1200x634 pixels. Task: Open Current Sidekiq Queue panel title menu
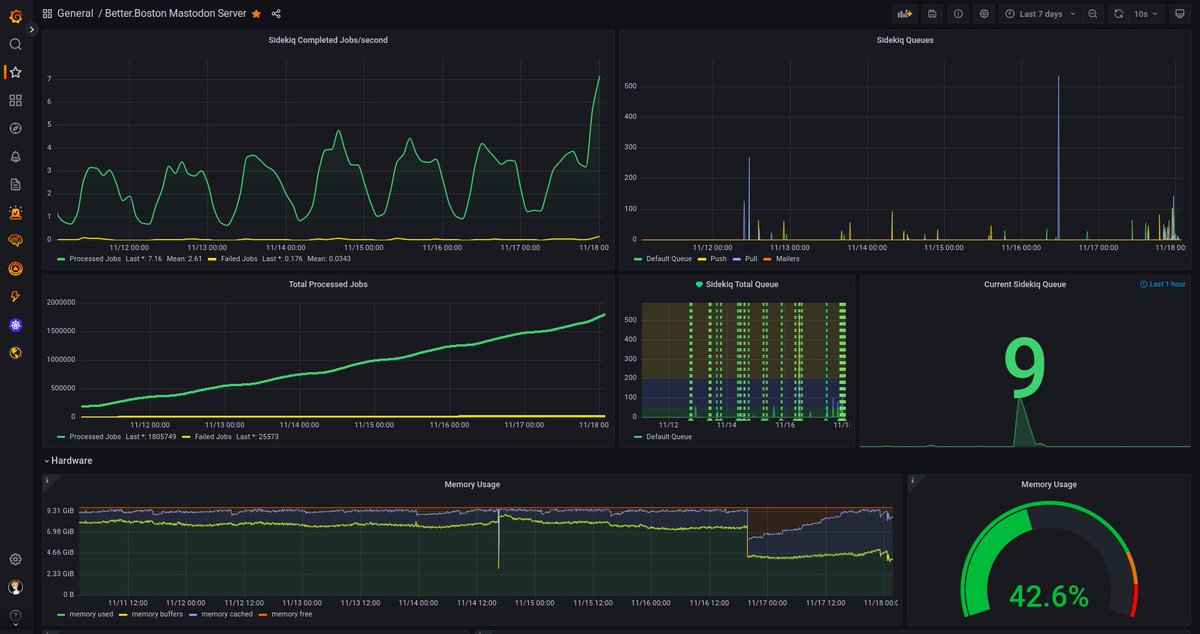click(x=1025, y=284)
